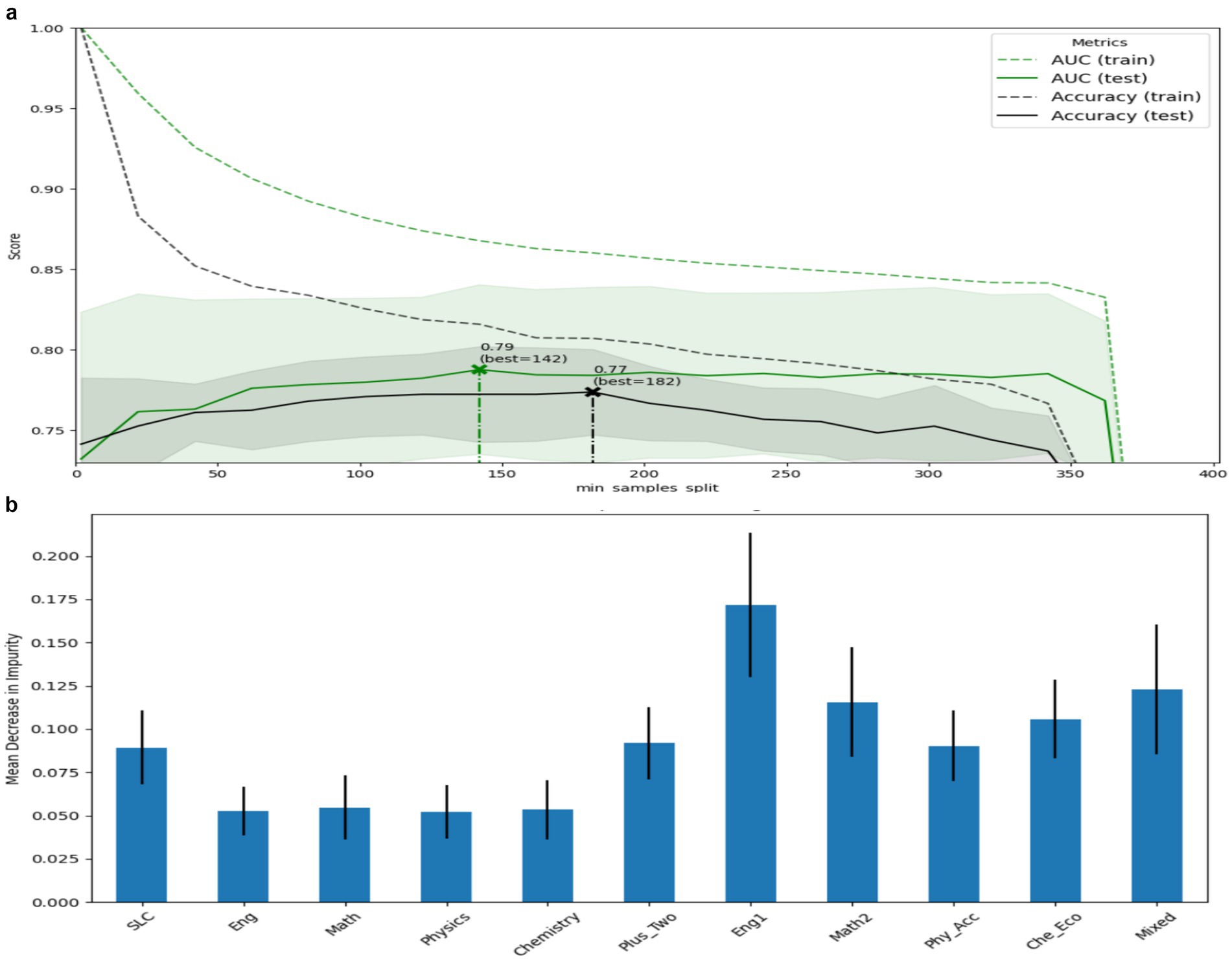
Task: Click the 1.00 tick on the Score axis
Action: point(47,29)
